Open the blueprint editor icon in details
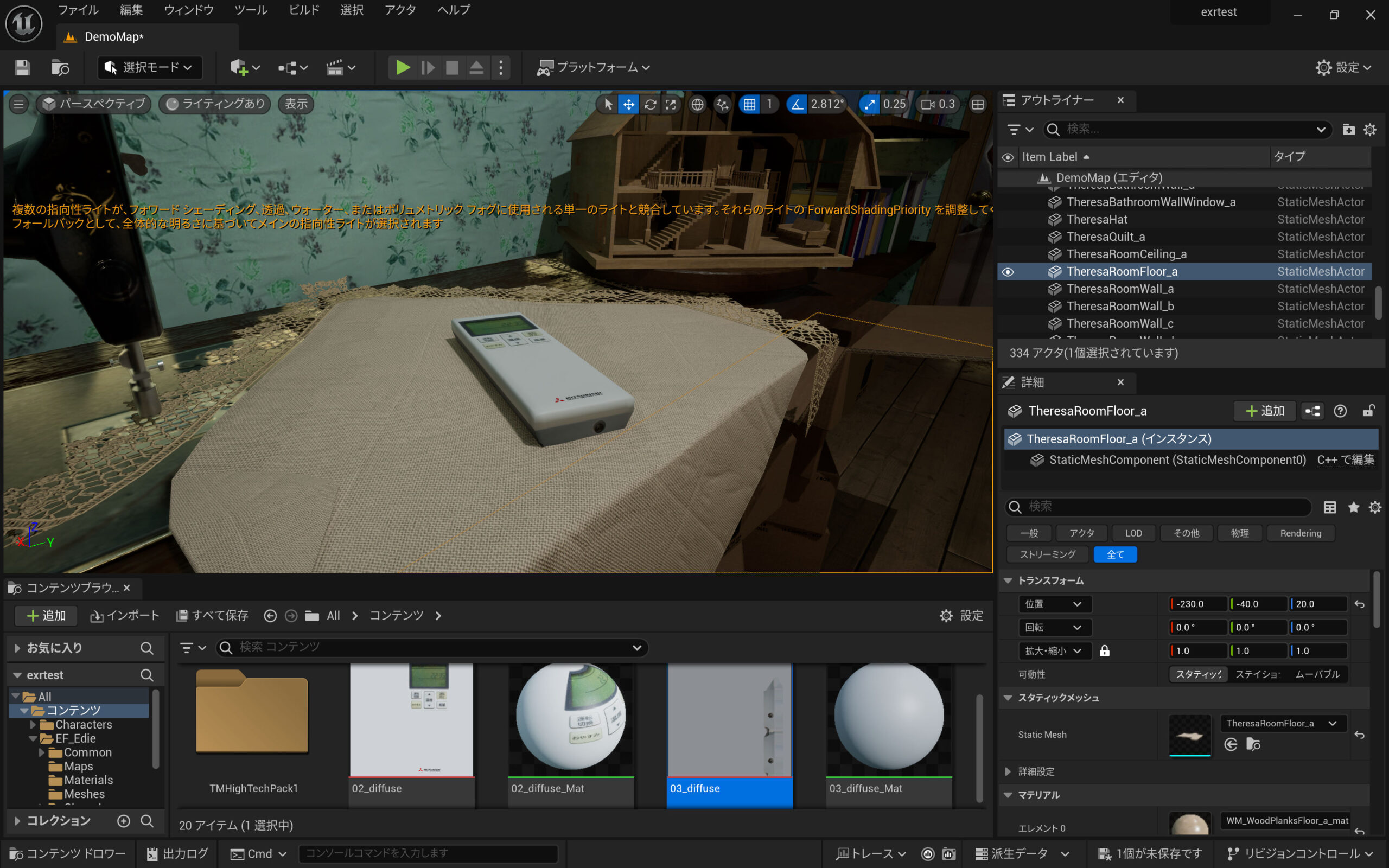Screen dimensions: 1389x868 tap(1312, 411)
